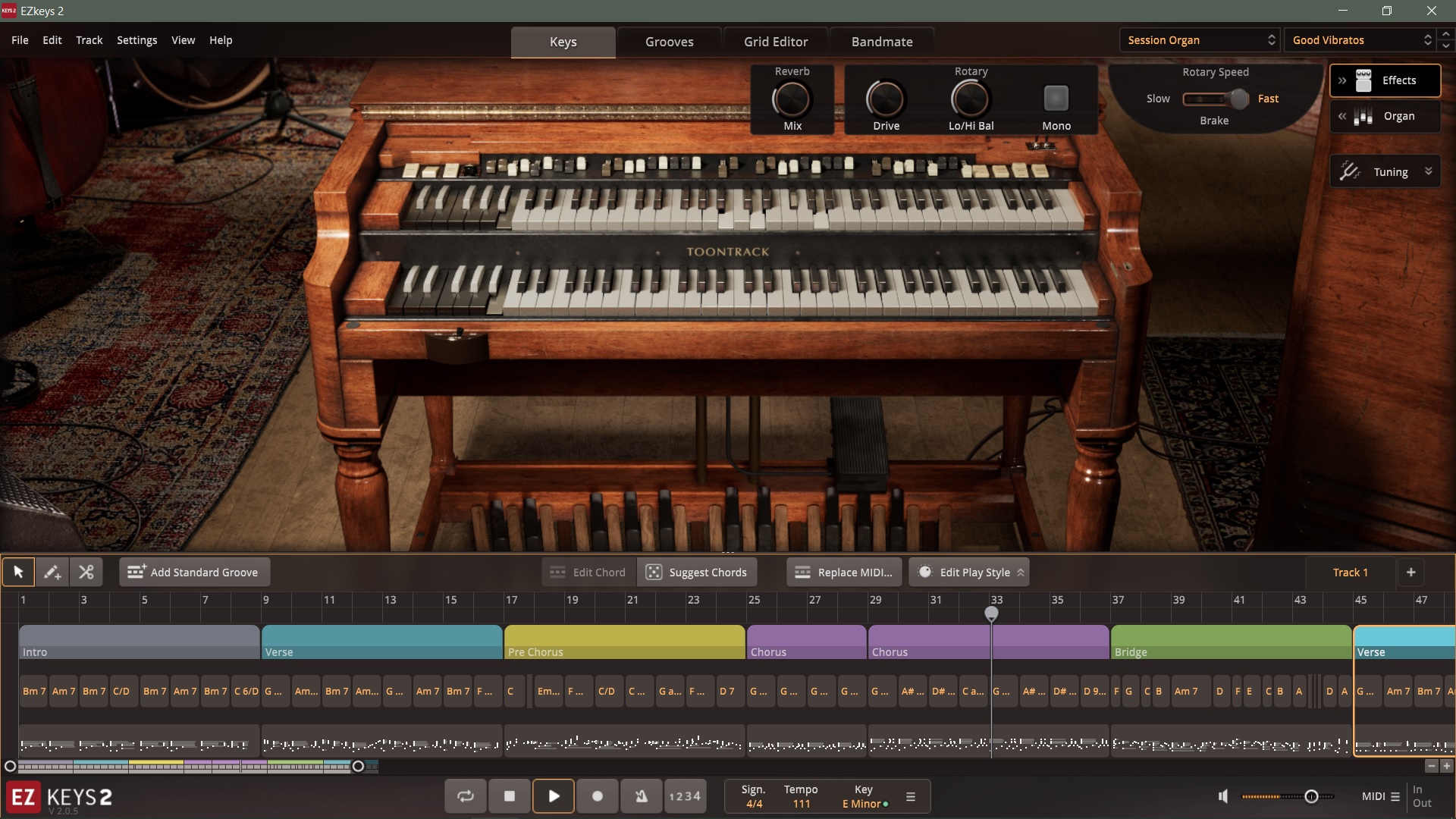Mute the output with the speaker icon

point(1223,796)
